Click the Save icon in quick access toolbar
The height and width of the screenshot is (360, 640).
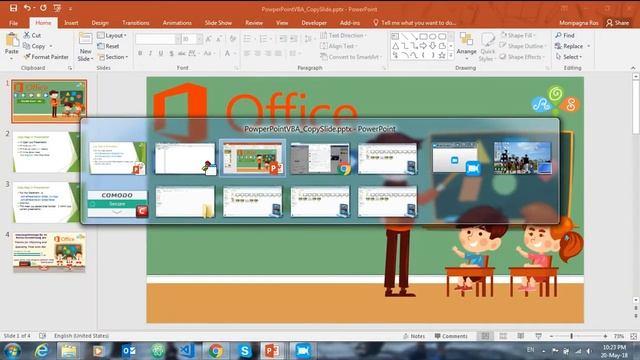pyautogui.click(x=13, y=8)
